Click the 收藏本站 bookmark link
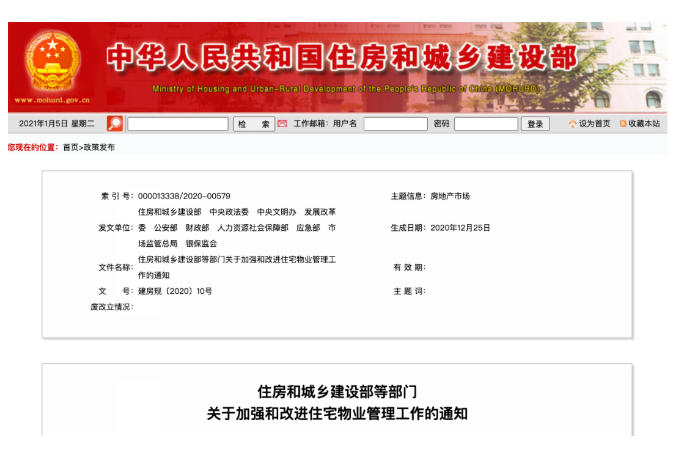The image size is (673, 467). click(644, 124)
